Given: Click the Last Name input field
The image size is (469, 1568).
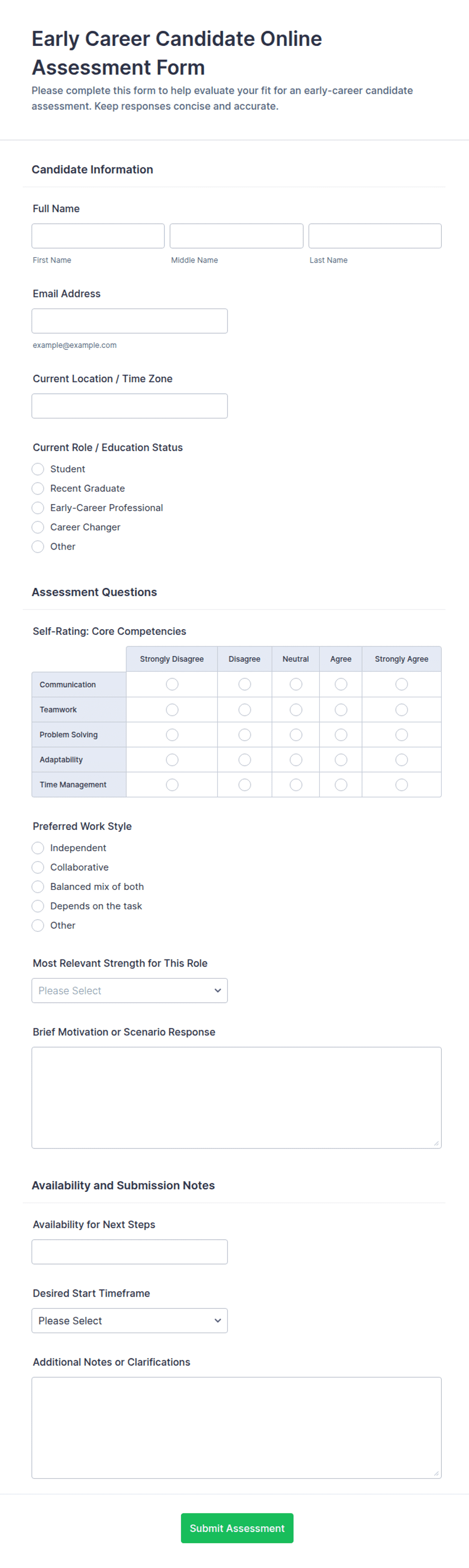Looking at the screenshot, I should coord(375,235).
